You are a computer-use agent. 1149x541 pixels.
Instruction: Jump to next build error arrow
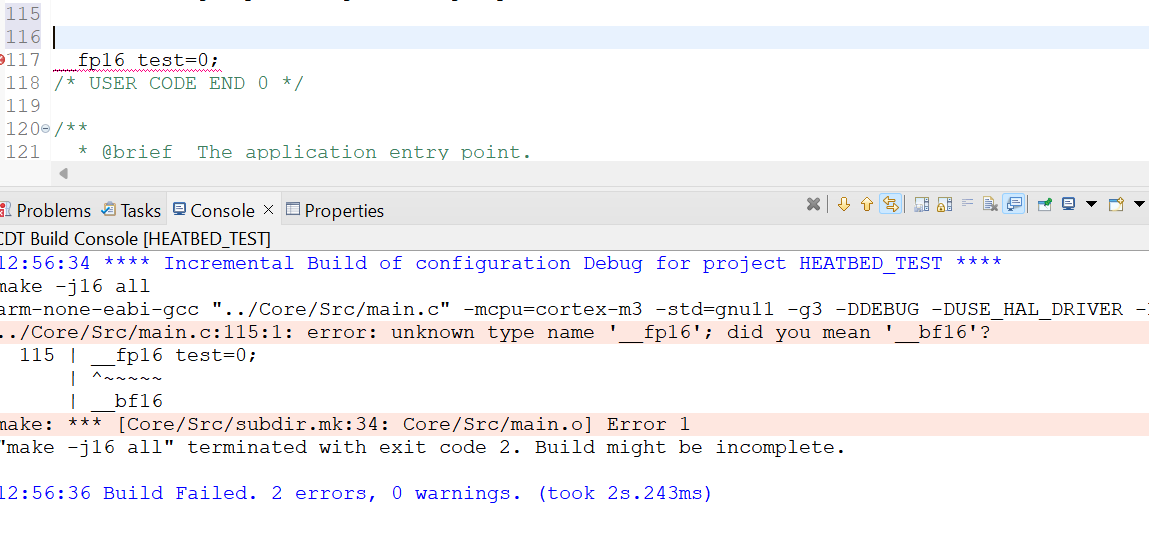pyautogui.click(x=843, y=204)
